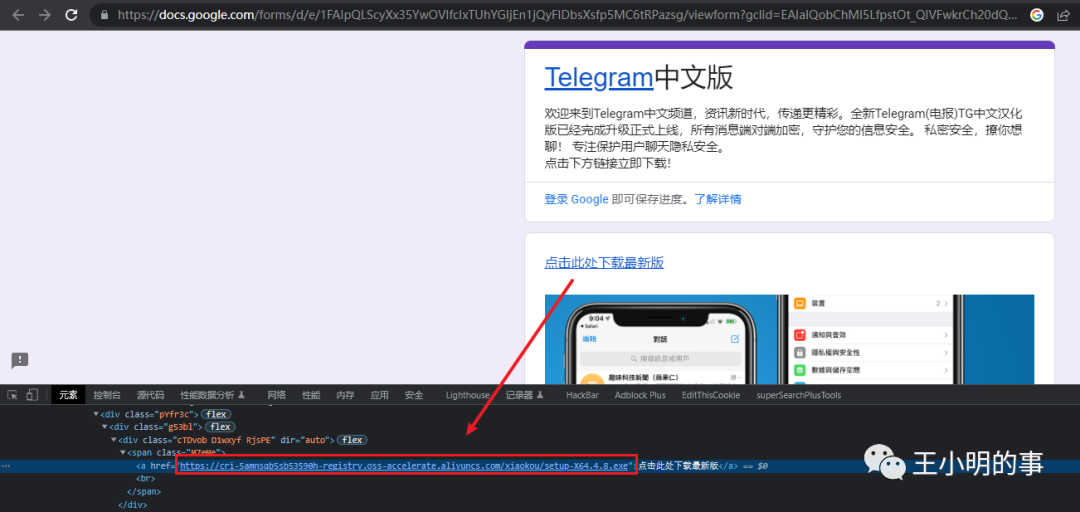Click flex badge on g53bl div

(x=220, y=427)
